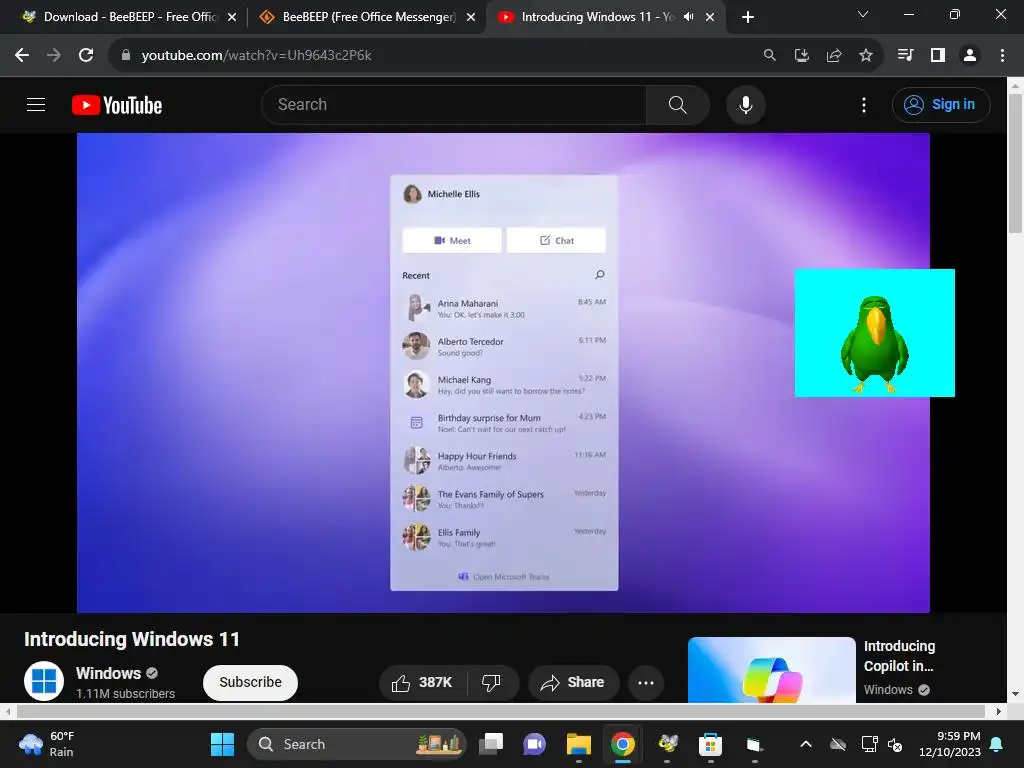
Task: Toggle Chrome side panel
Action: tap(938, 56)
